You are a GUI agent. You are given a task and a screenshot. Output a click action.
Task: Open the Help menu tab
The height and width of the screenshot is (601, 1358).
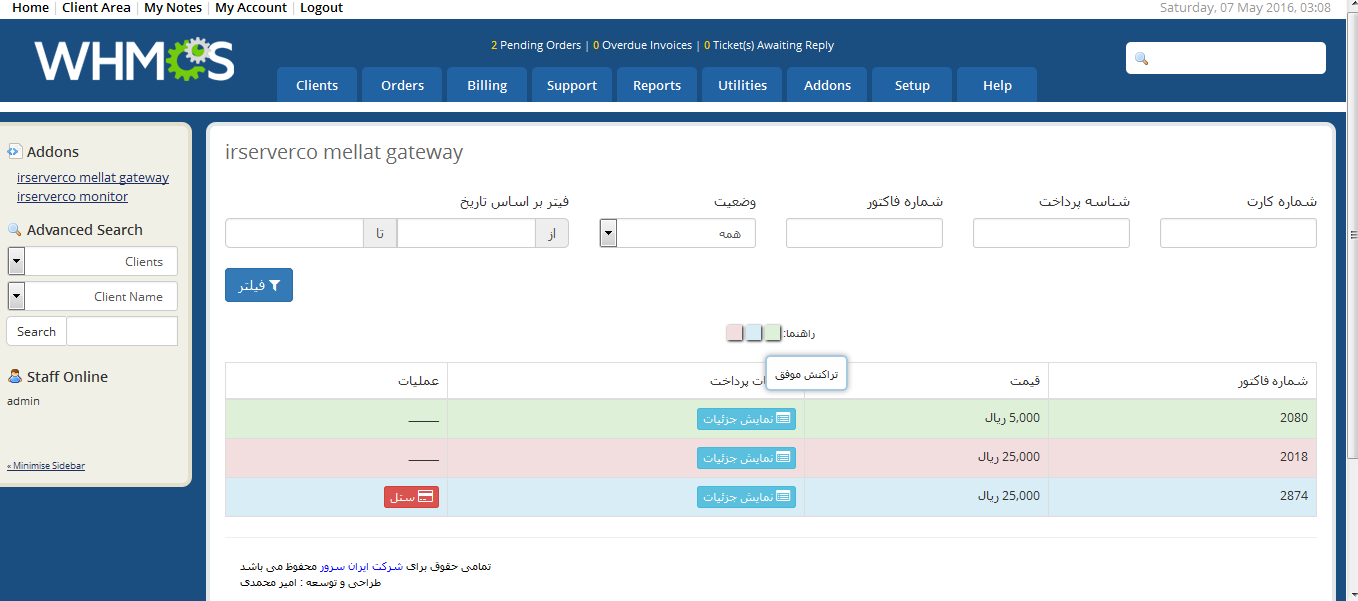[x=997, y=85]
